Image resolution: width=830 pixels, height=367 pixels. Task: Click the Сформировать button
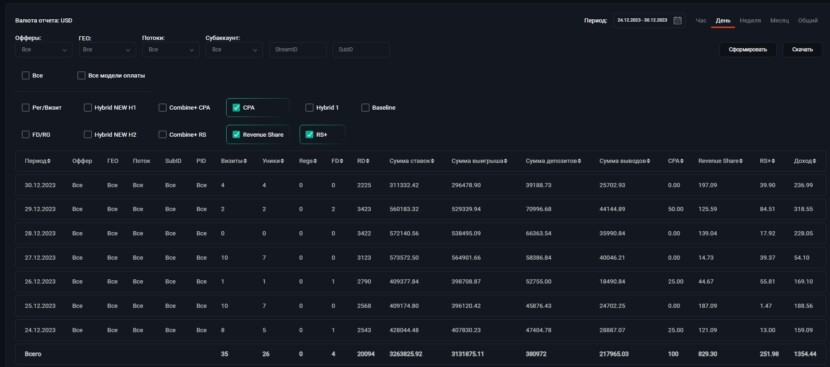point(747,50)
